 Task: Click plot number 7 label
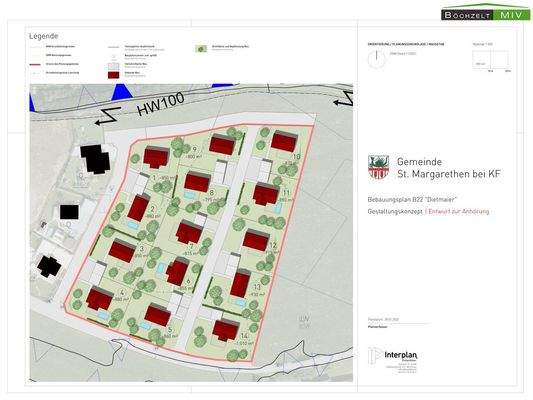(x=191, y=247)
